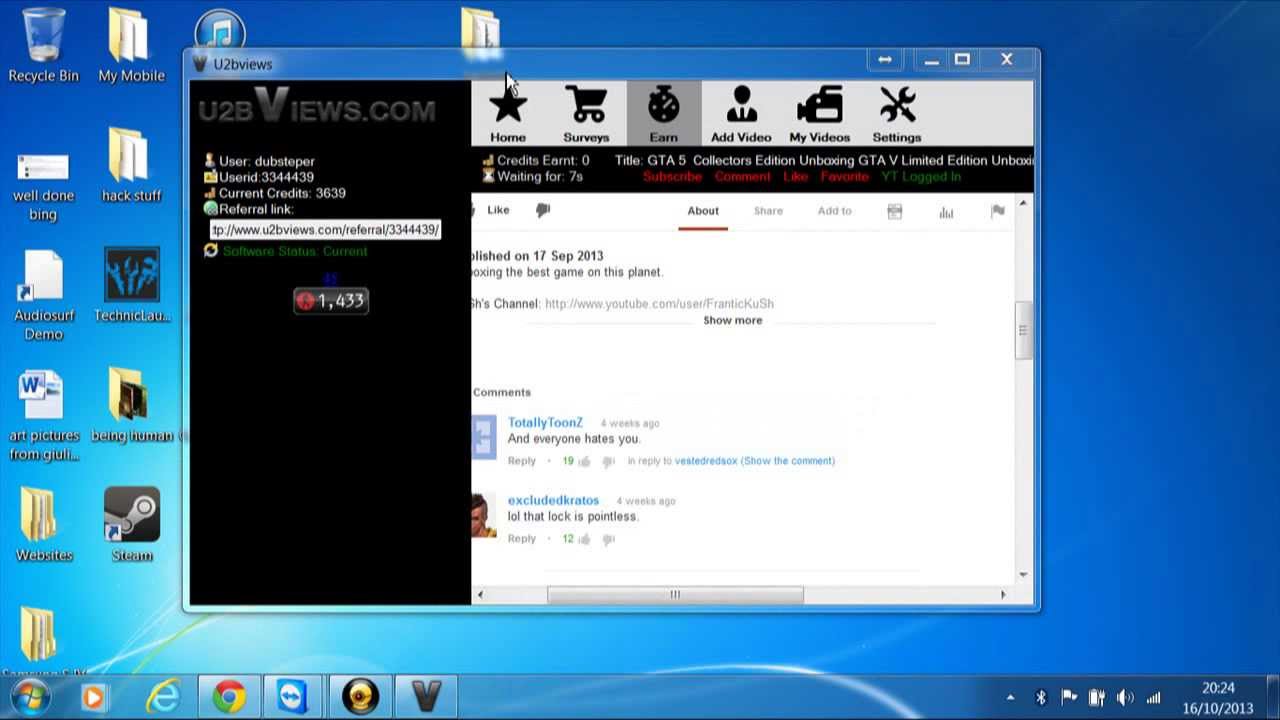
Task: Click the 1,433 counter badge
Action: (331, 301)
